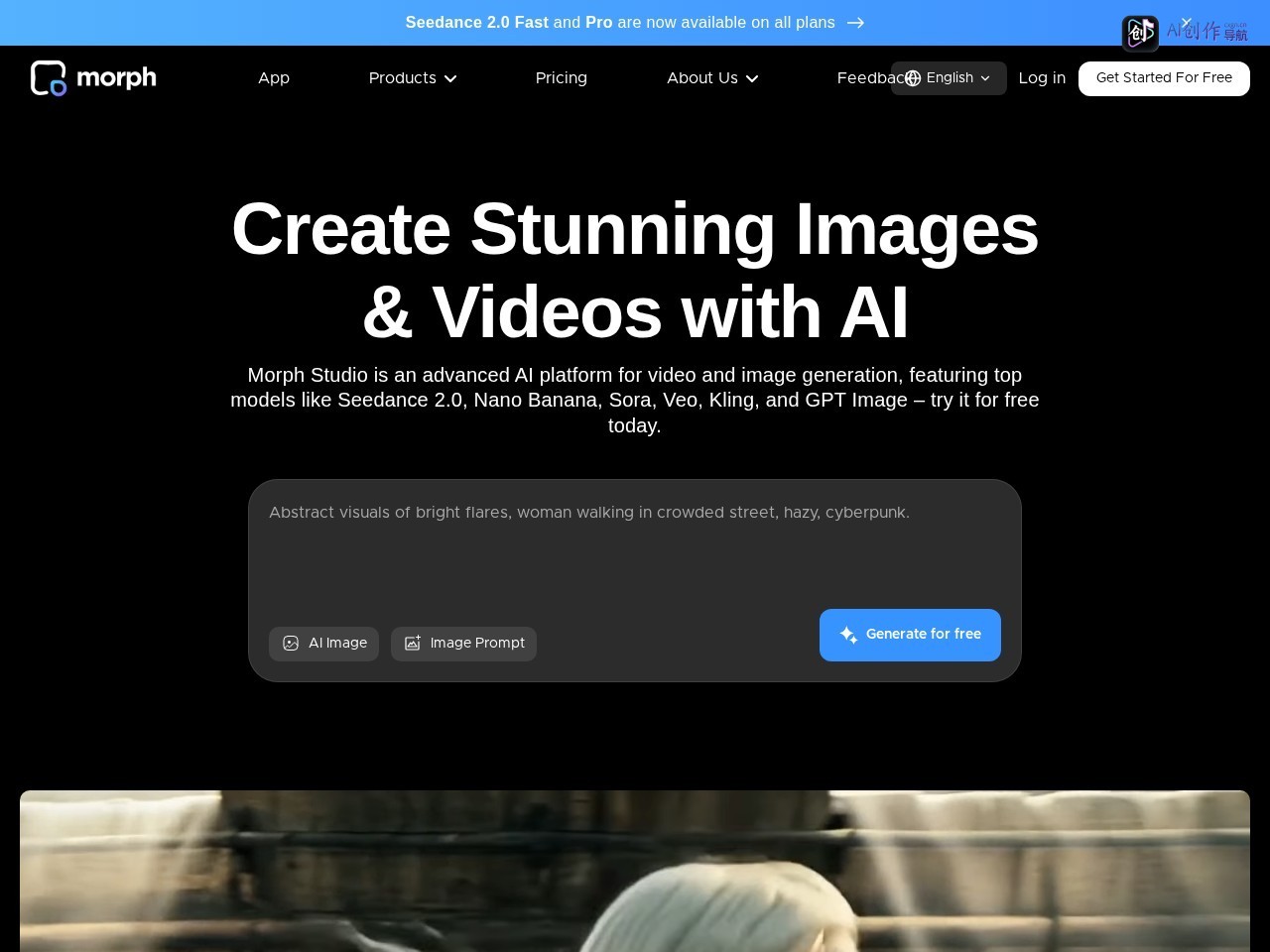This screenshot has height=952, width=1270.
Task: Expand the About Us menu
Action: 712,78
